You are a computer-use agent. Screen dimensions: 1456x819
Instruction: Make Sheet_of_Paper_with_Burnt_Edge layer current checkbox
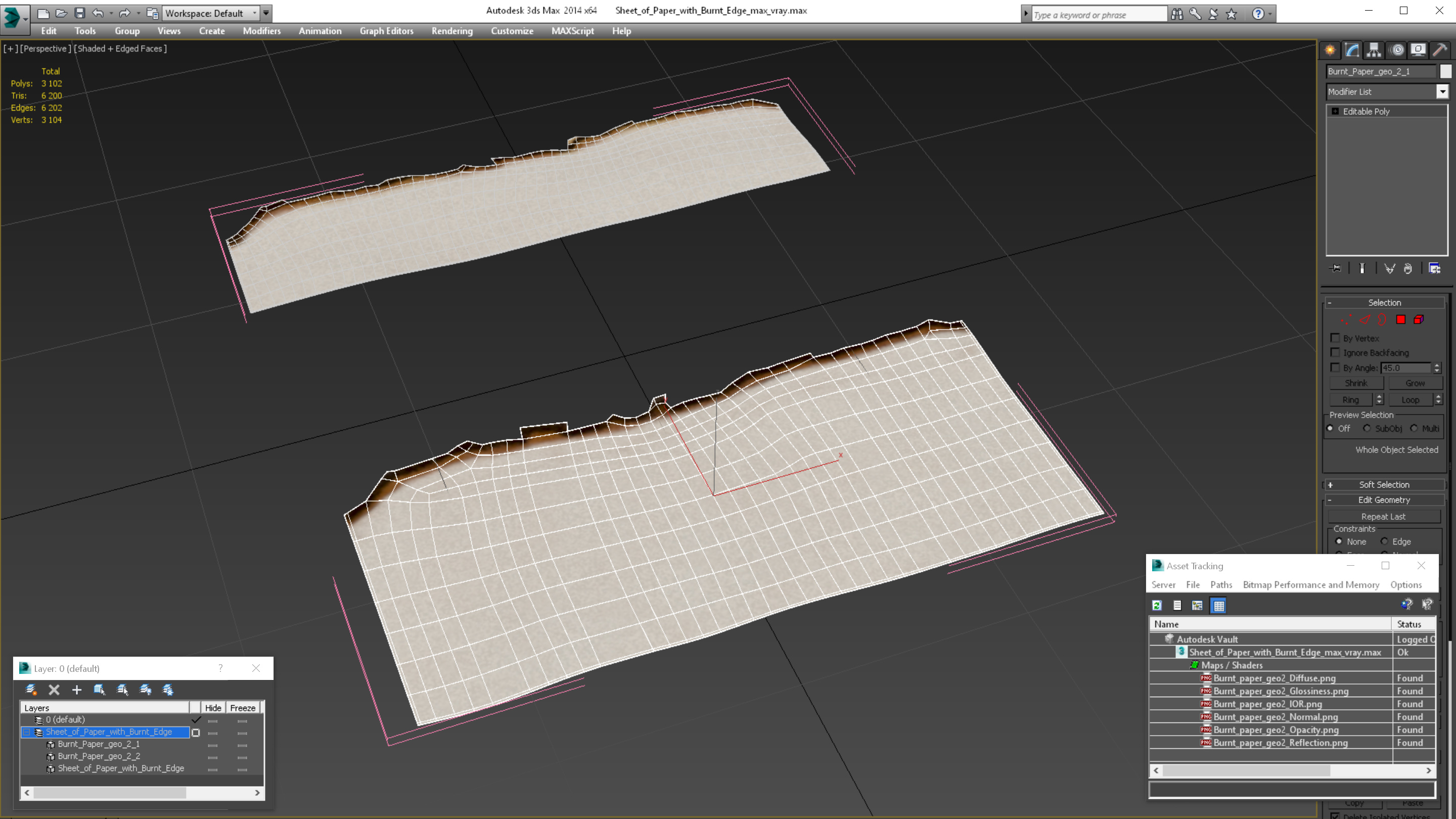tap(196, 733)
